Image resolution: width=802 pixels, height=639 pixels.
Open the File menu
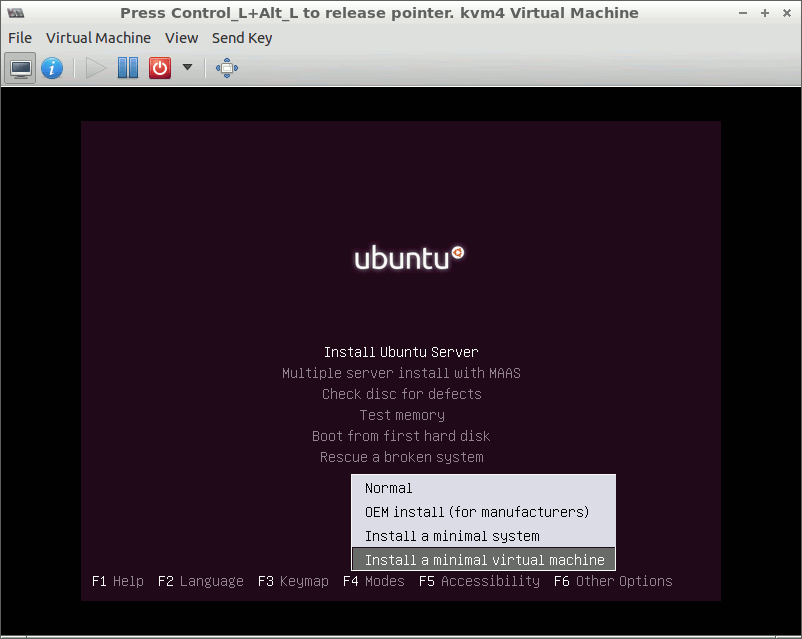pos(20,38)
